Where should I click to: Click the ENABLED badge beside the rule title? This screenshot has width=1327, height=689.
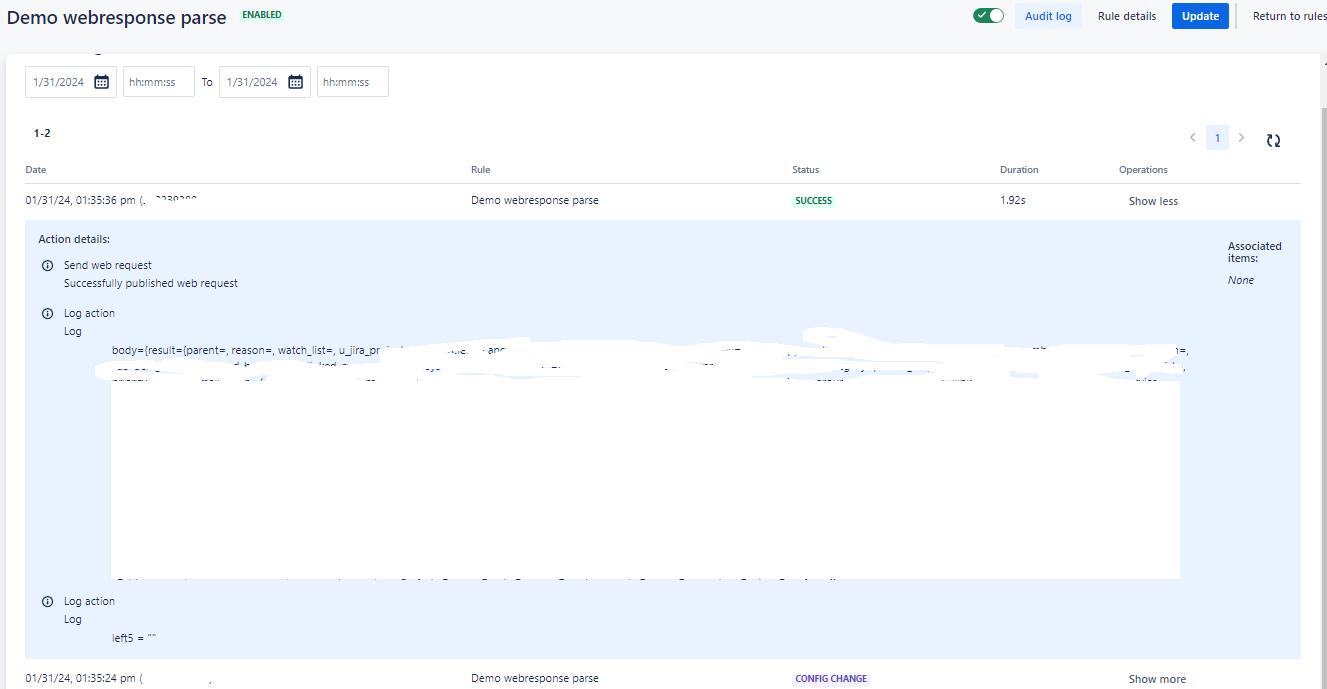pyautogui.click(x=262, y=15)
